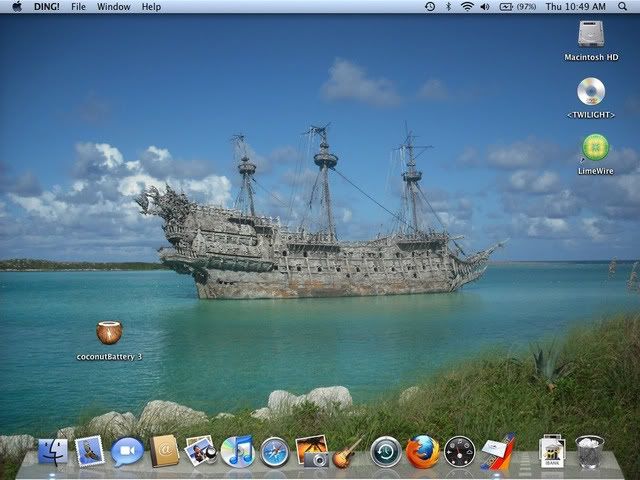640x480 pixels.
Task: Open the File menu
Action: click(x=78, y=7)
